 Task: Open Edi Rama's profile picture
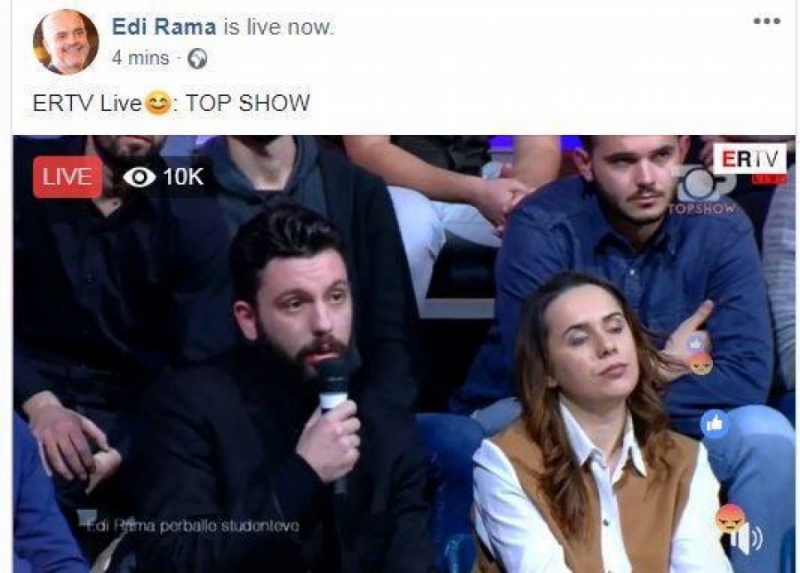pos(65,42)
